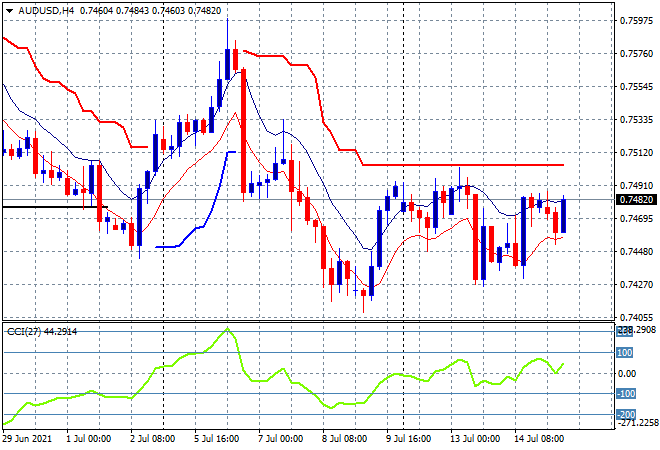Select the current price tag 0.74820

click(635, 199)
